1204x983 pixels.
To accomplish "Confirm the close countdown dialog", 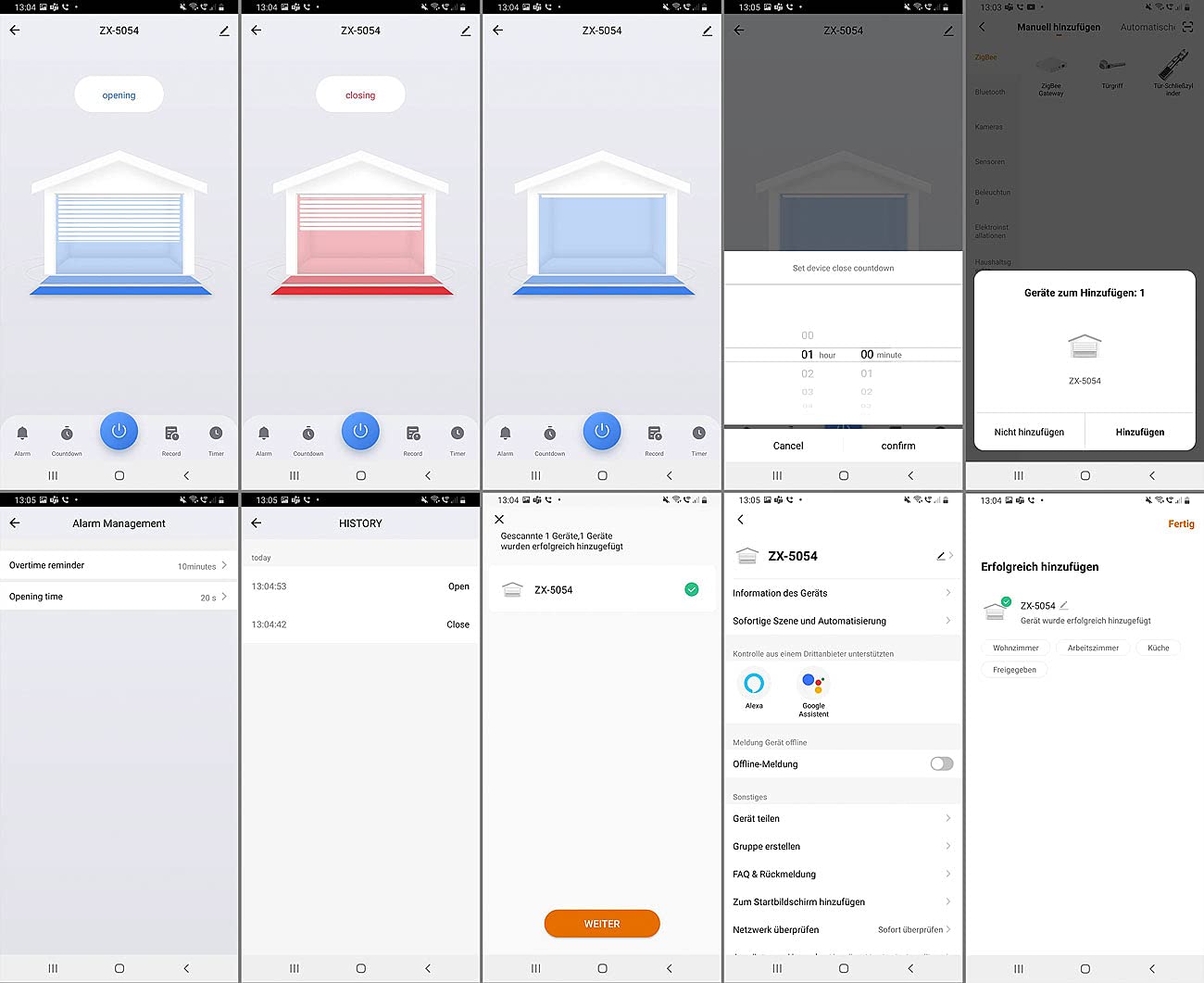I will tap(898, 446).
